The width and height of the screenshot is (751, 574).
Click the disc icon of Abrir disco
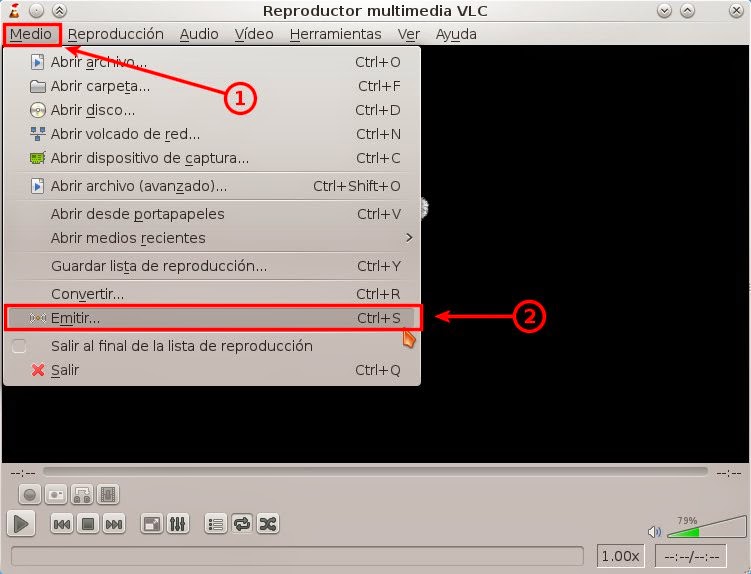tap(37, 110)
